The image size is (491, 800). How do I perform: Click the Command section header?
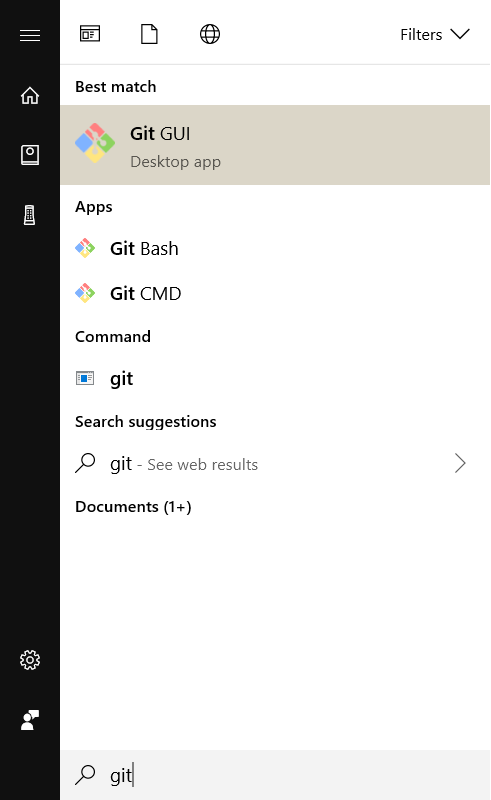(113, 337)
